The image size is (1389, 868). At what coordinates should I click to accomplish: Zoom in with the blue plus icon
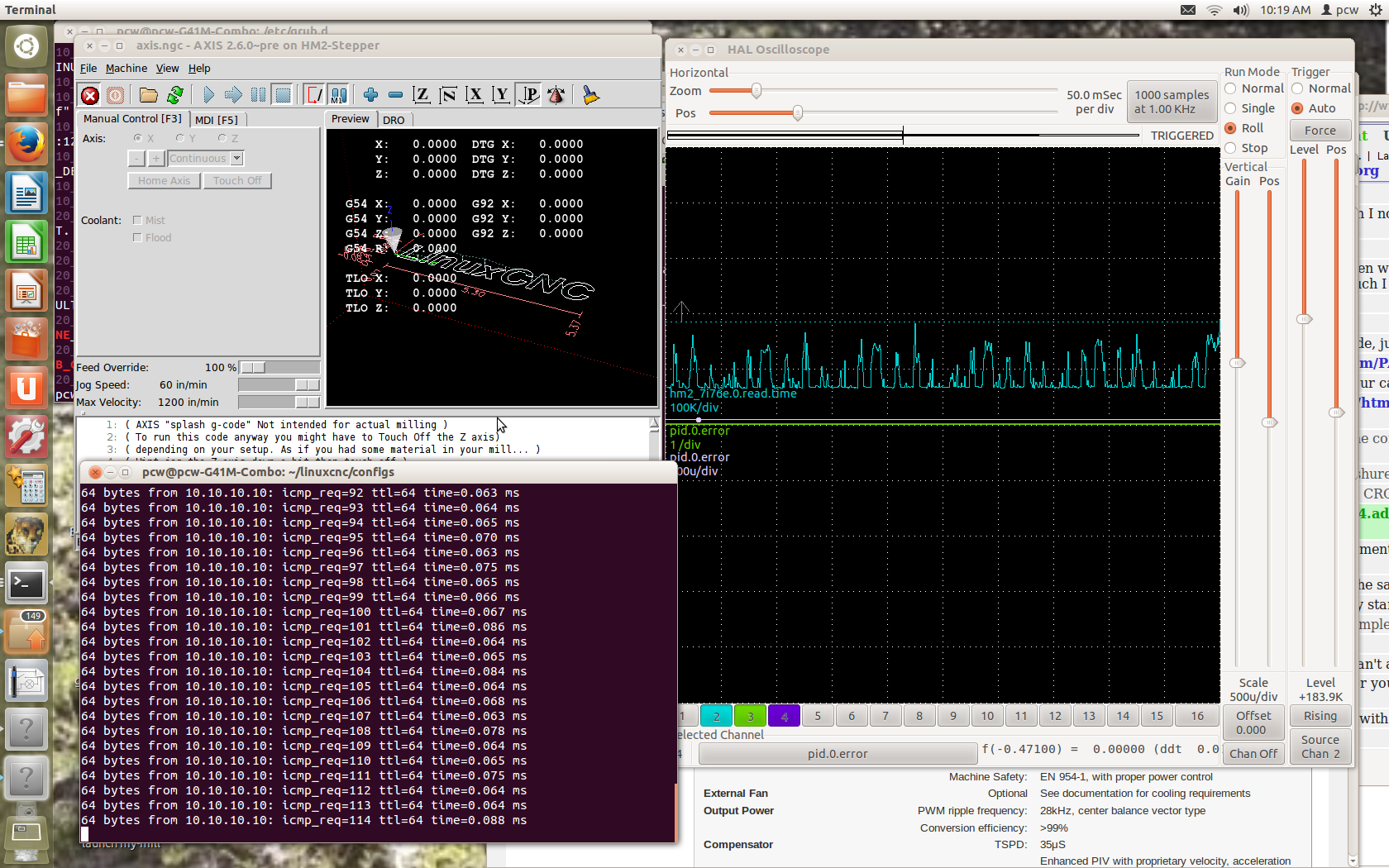point(370,95)
